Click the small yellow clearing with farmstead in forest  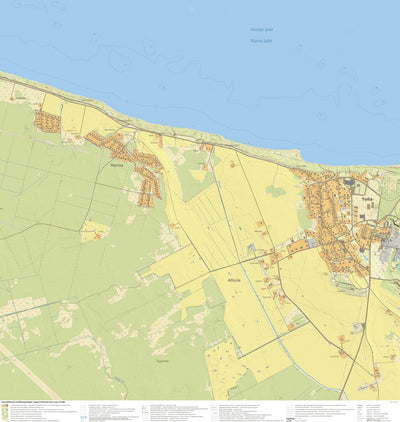tap(95, 231)
